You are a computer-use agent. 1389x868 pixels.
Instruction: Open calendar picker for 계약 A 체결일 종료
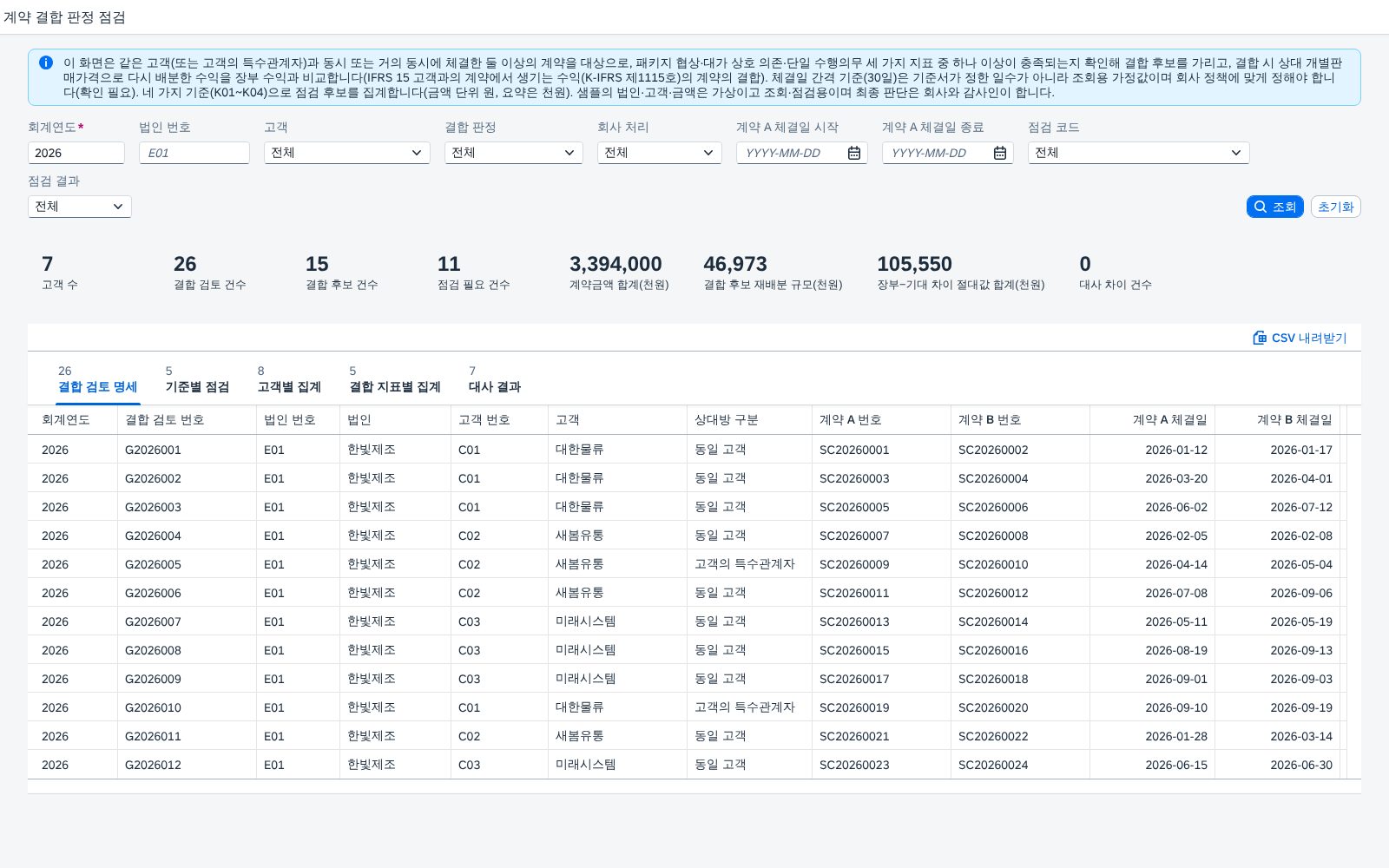[x=1000, y=153]
